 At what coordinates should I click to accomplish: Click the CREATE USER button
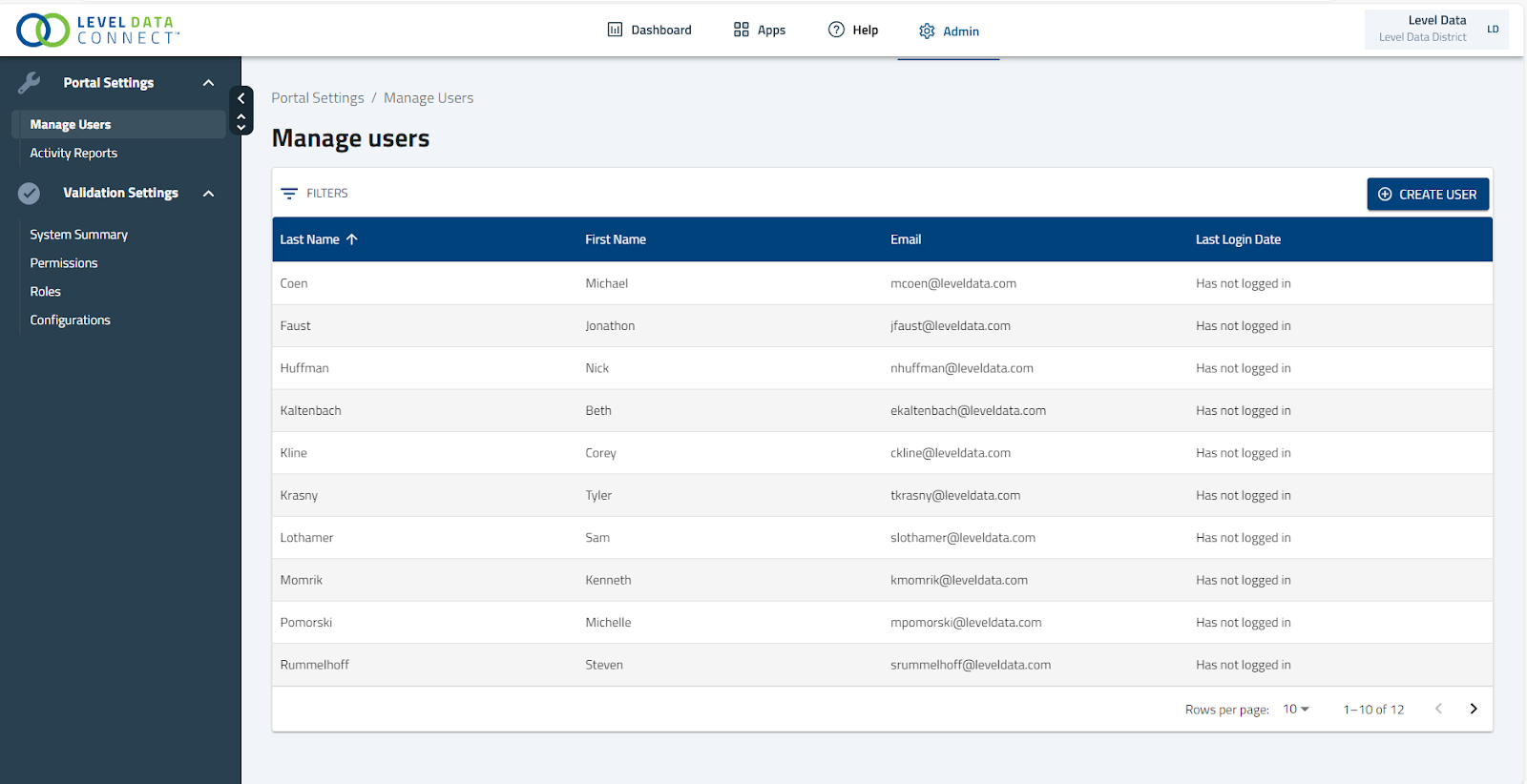point(1428,195)
